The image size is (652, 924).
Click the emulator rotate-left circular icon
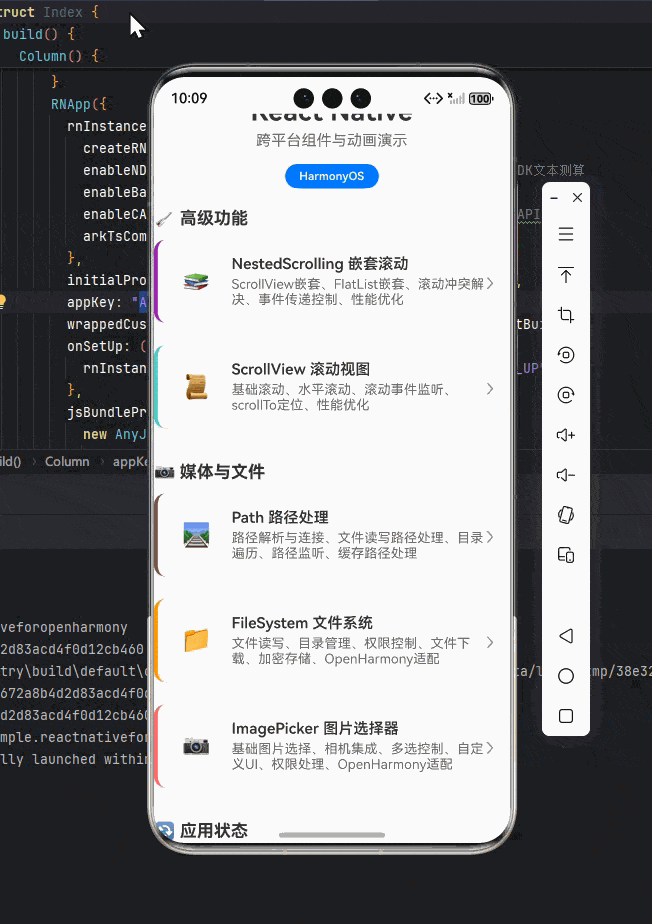tap(566, 355)
